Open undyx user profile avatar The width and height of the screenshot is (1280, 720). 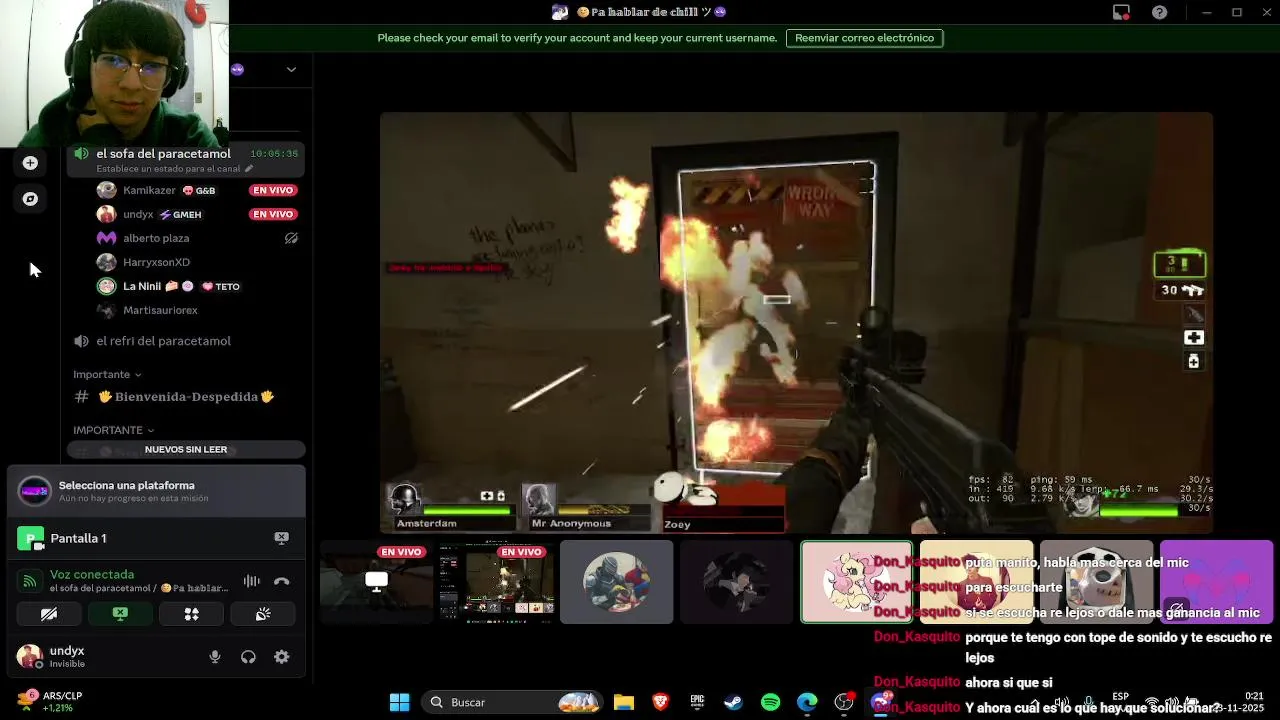tap(30, 657)
